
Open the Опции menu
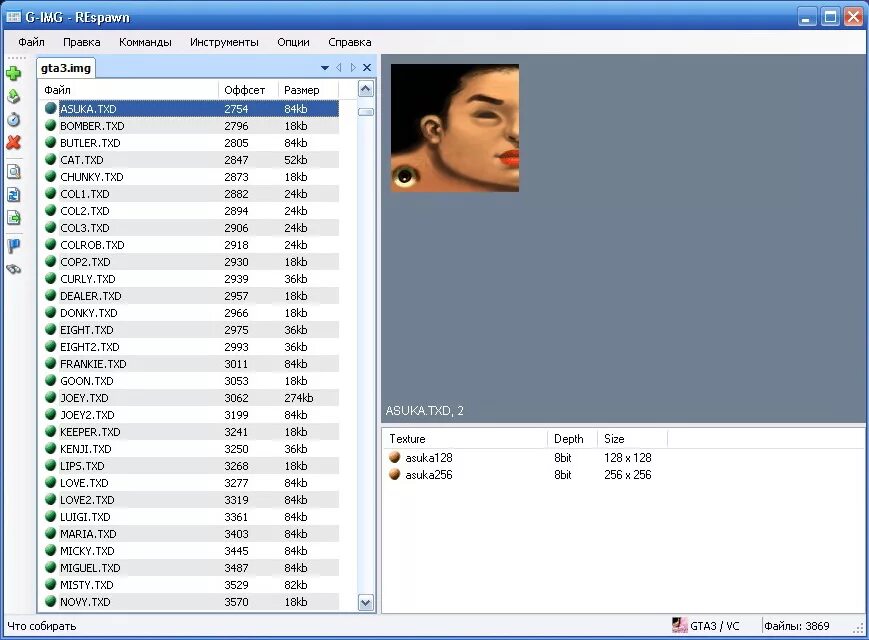293,42
